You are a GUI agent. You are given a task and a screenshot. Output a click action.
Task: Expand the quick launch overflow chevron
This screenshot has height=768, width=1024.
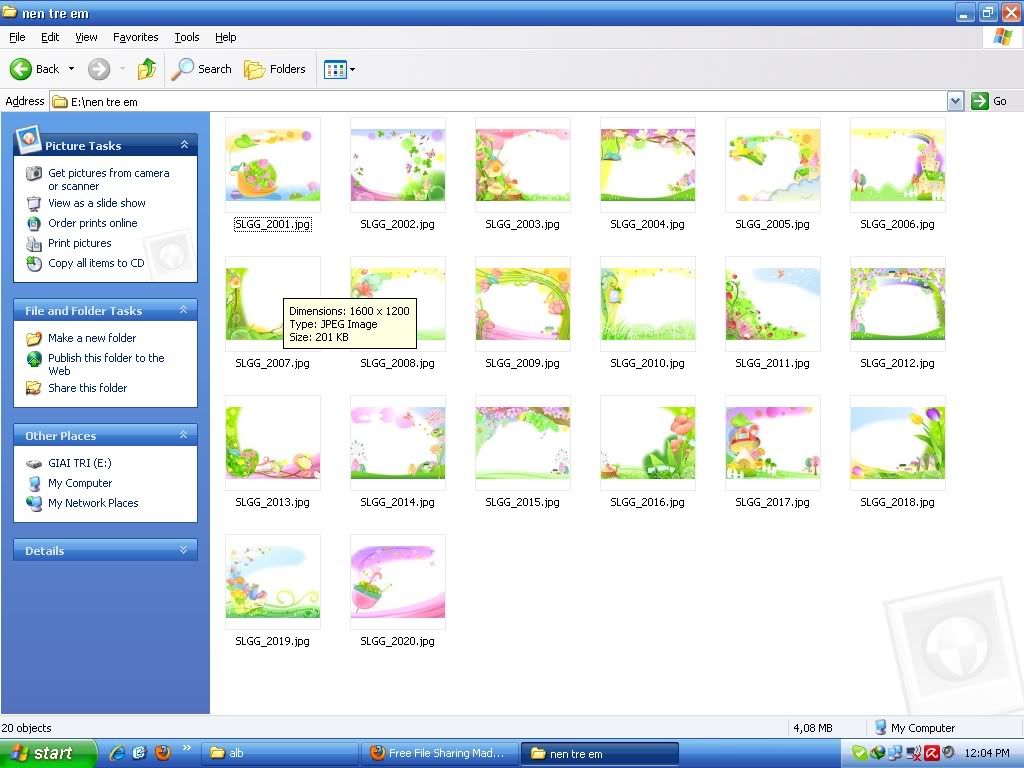pyautogui.click(x=187, y=748)
